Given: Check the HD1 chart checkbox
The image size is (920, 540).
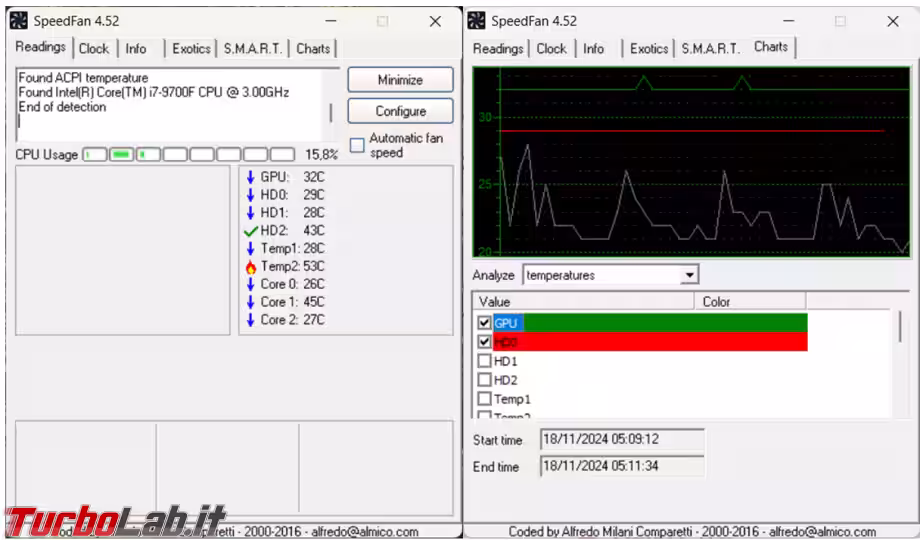Looking at the screenshot, I should tap(484, 361).
